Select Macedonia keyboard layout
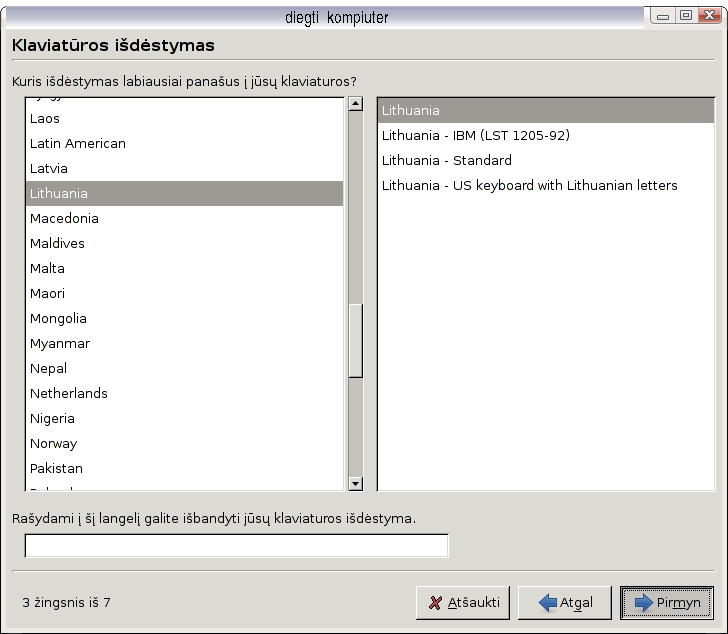728x634 pixels. click(64, 218)
